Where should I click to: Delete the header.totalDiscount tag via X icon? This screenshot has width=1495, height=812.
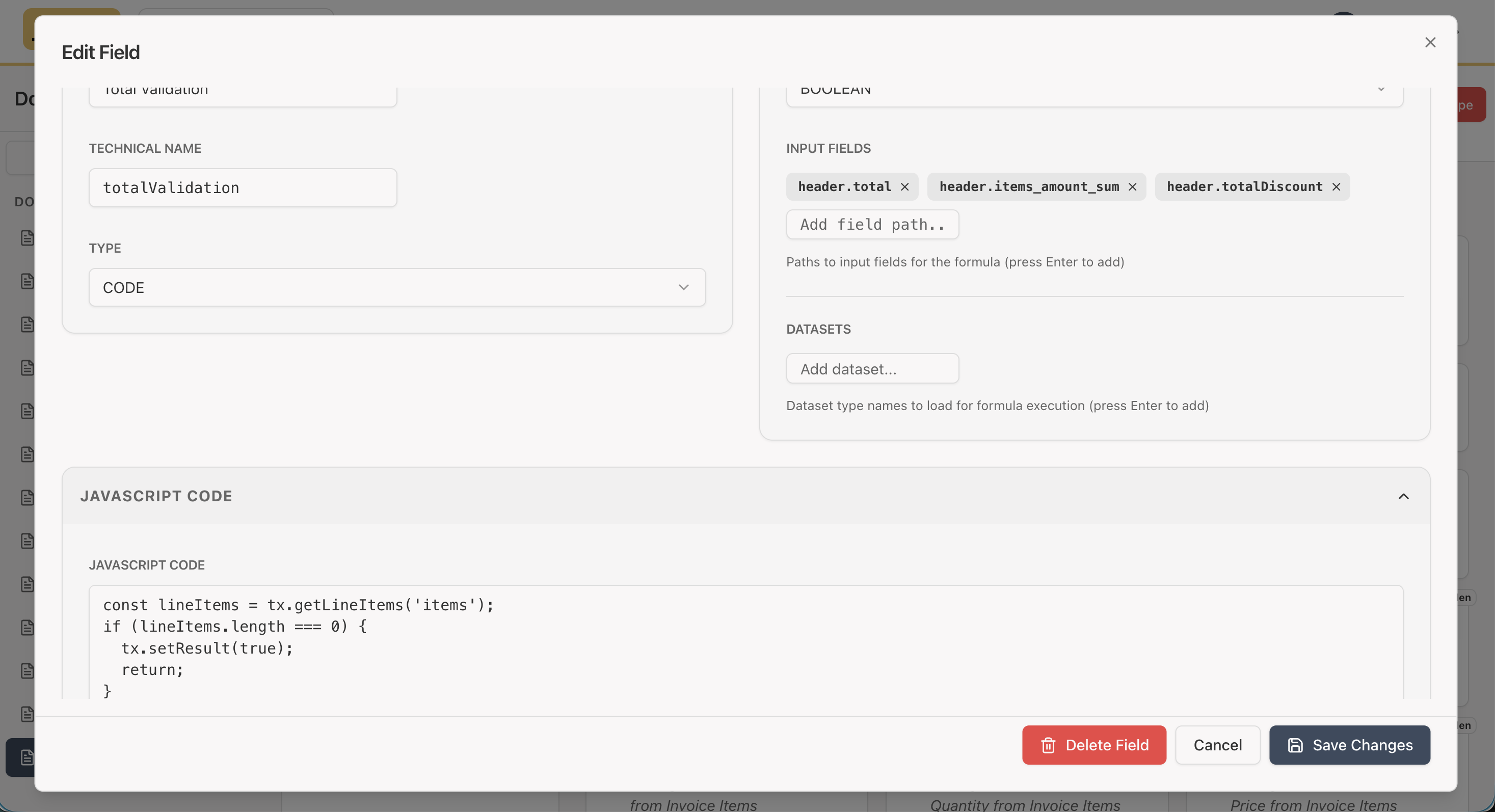pos(1336,187)
